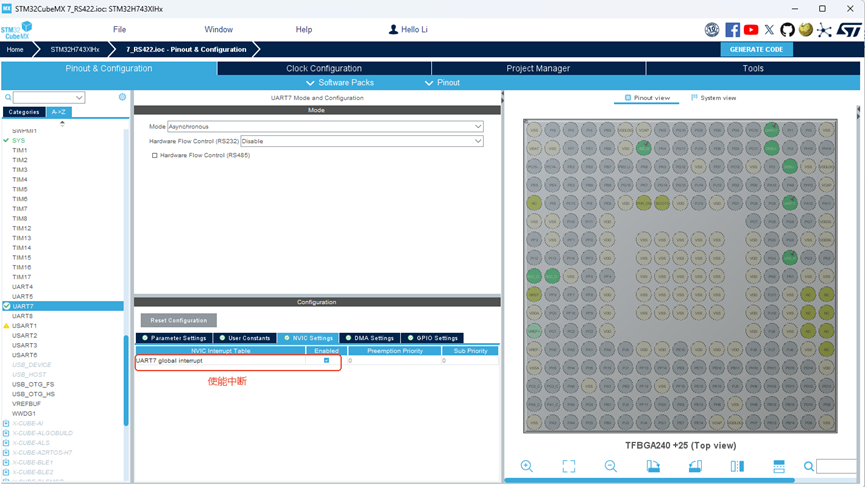The image size is (865, 487).
Task: Expand the Software Packs menu
Action: click(x=340, y=83)
